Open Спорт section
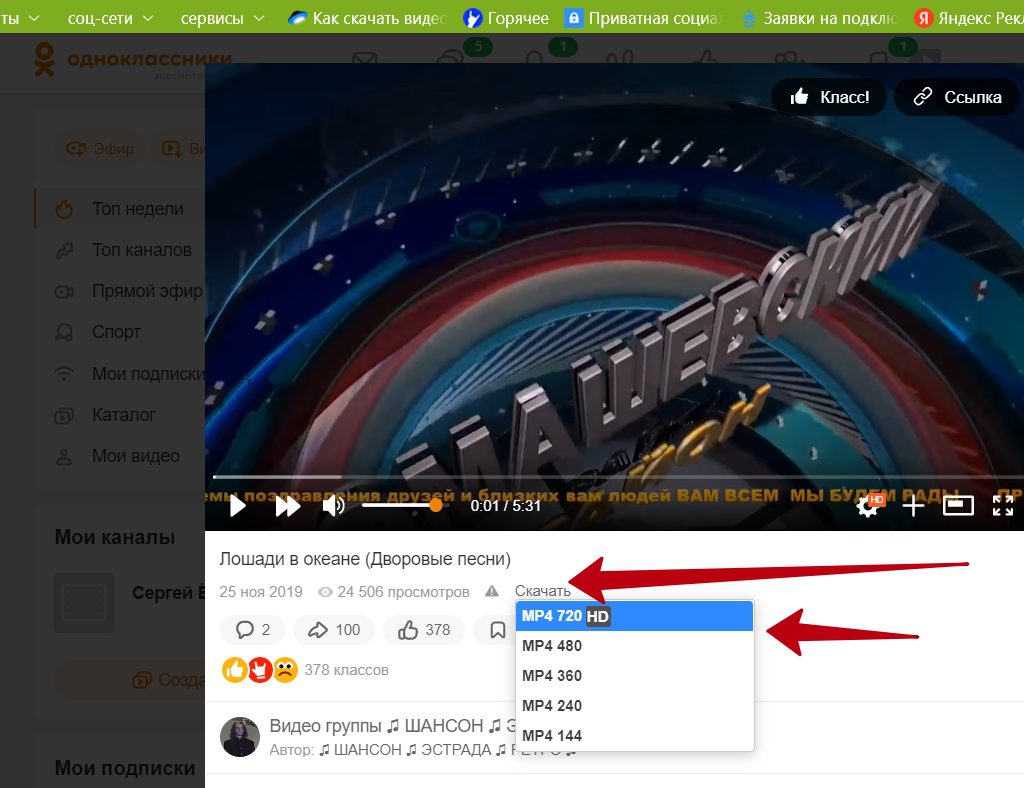The image size is (1024, 788). 98,332
